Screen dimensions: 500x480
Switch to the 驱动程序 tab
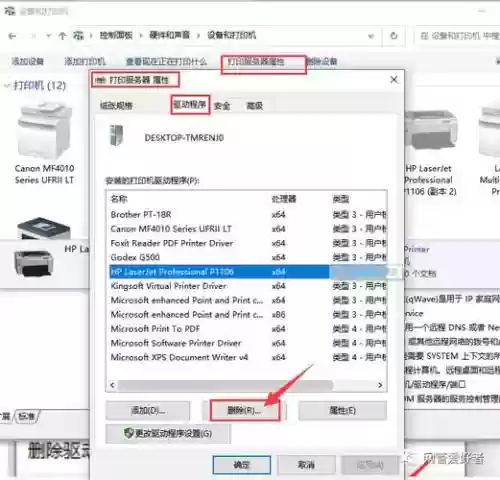coord(190,105)
